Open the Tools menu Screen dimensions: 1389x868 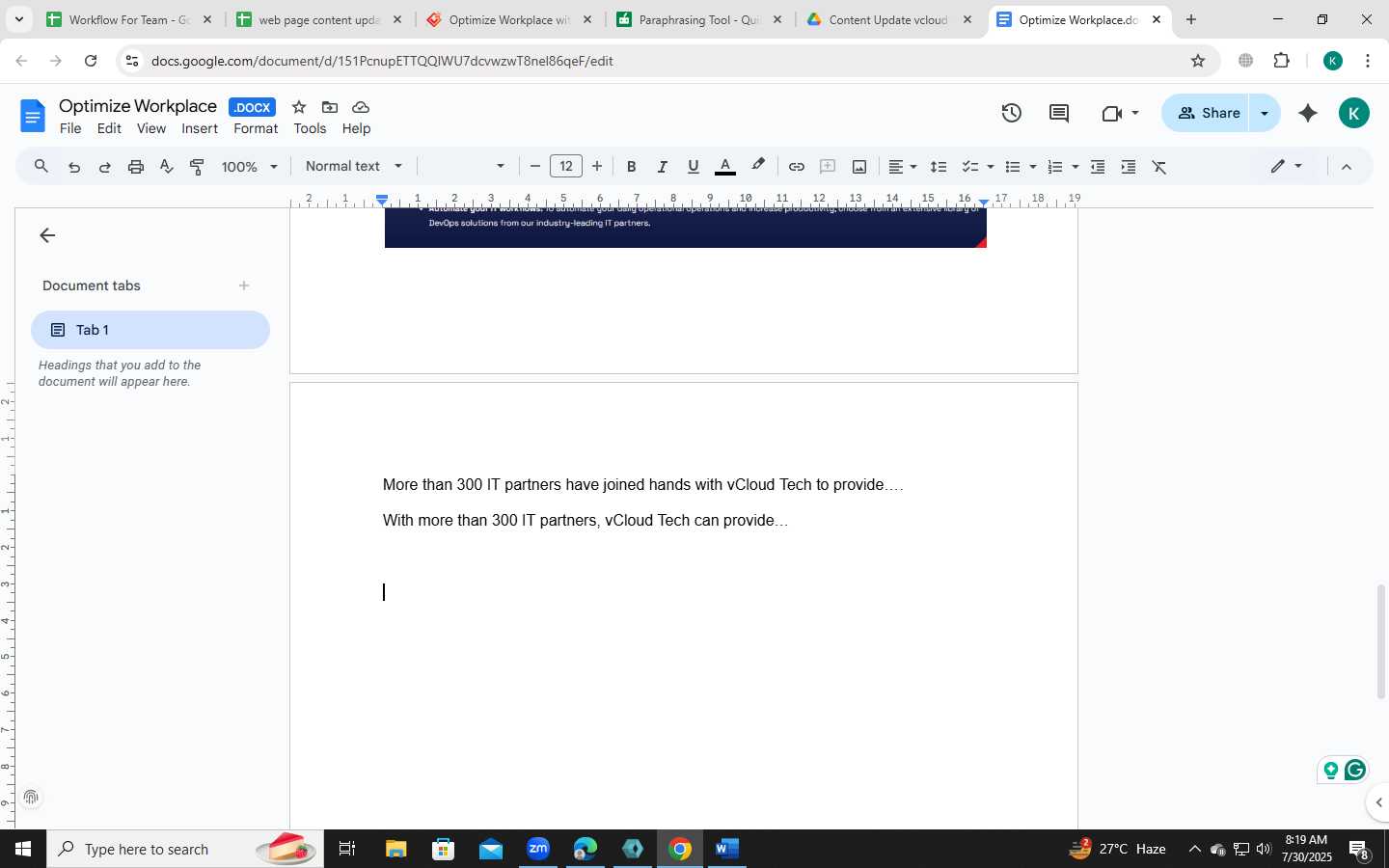coord(310,129)
